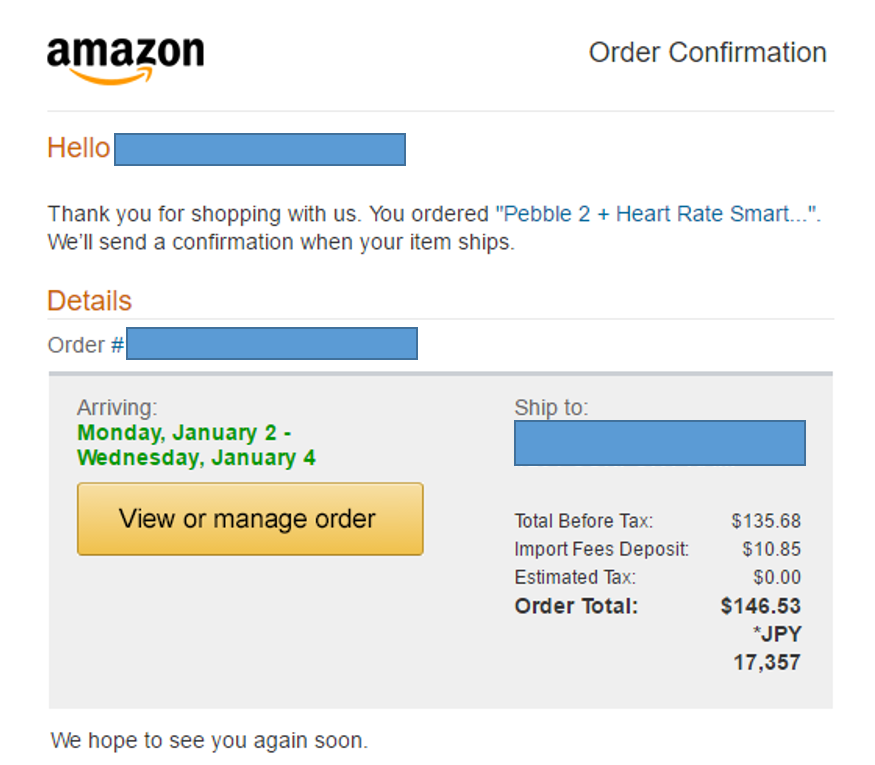
Task: Click the View or manage order button
Action: 250,519
